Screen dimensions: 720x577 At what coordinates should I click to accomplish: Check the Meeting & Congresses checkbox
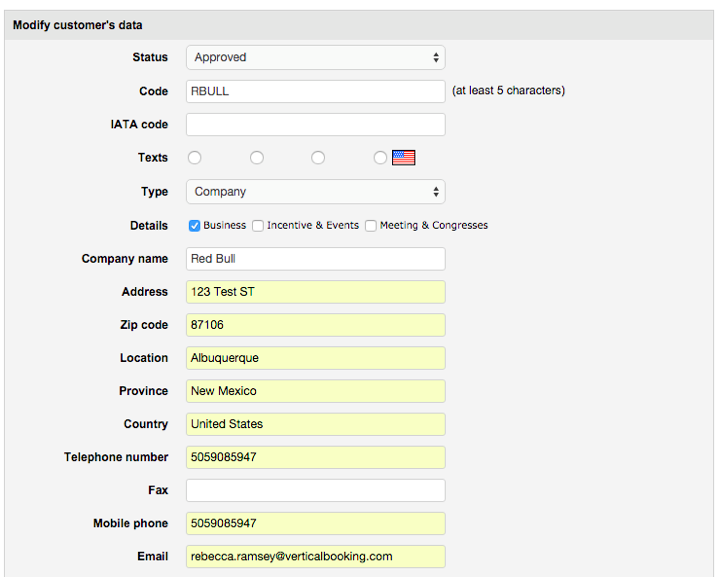tap(371, 225)
